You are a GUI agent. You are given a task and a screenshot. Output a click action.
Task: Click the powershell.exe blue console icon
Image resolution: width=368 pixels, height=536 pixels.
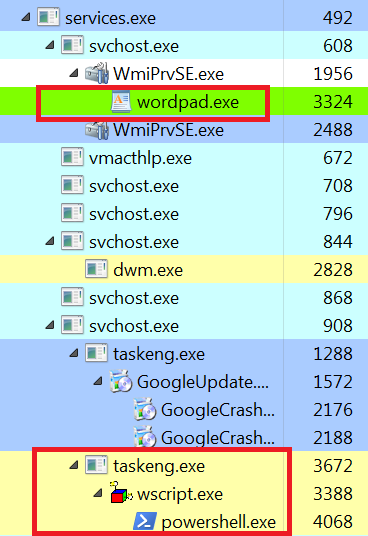coord(145,522)
